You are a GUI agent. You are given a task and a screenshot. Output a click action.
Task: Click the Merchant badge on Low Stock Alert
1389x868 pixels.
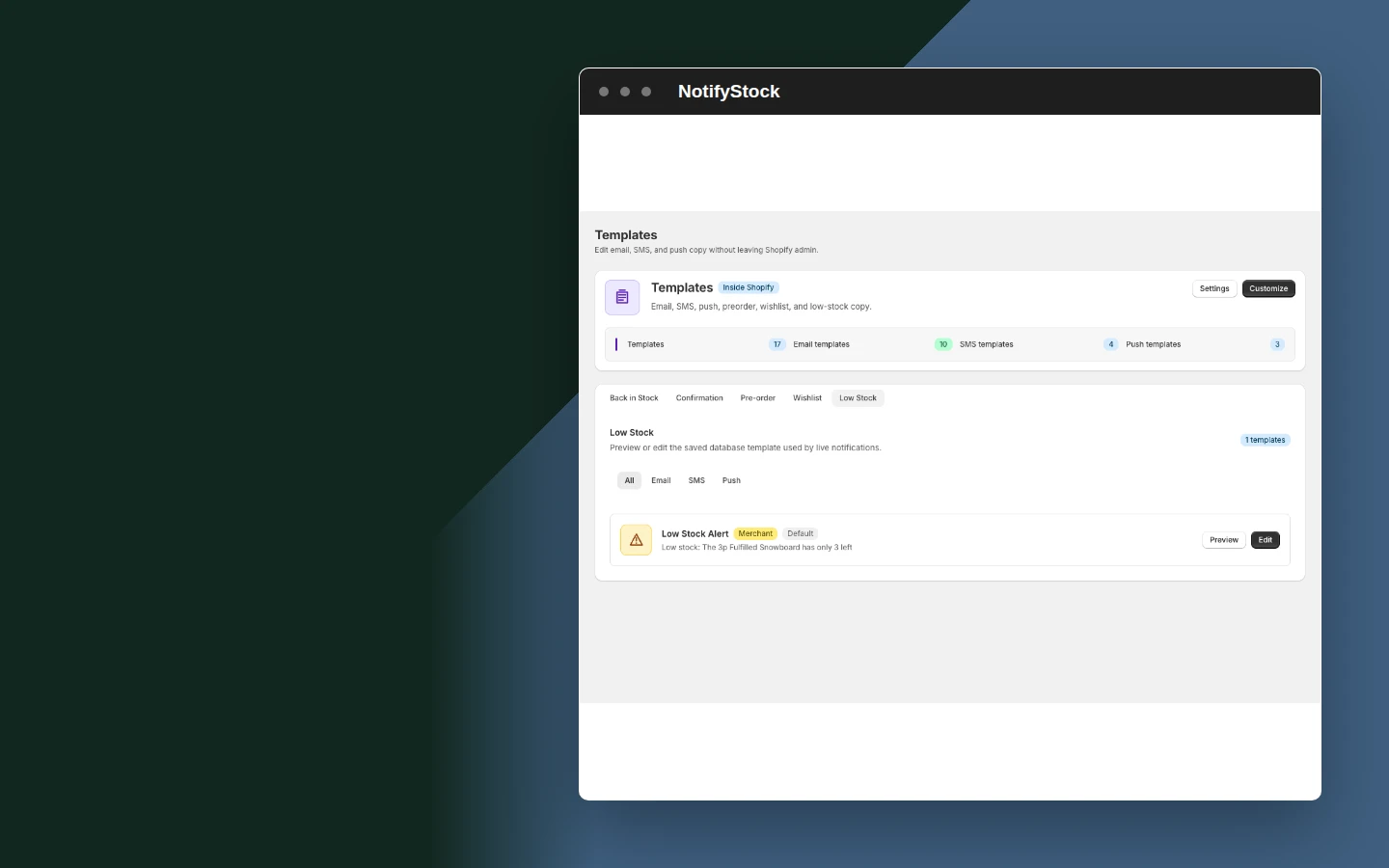pyautogui.click(x=755, y=533)
